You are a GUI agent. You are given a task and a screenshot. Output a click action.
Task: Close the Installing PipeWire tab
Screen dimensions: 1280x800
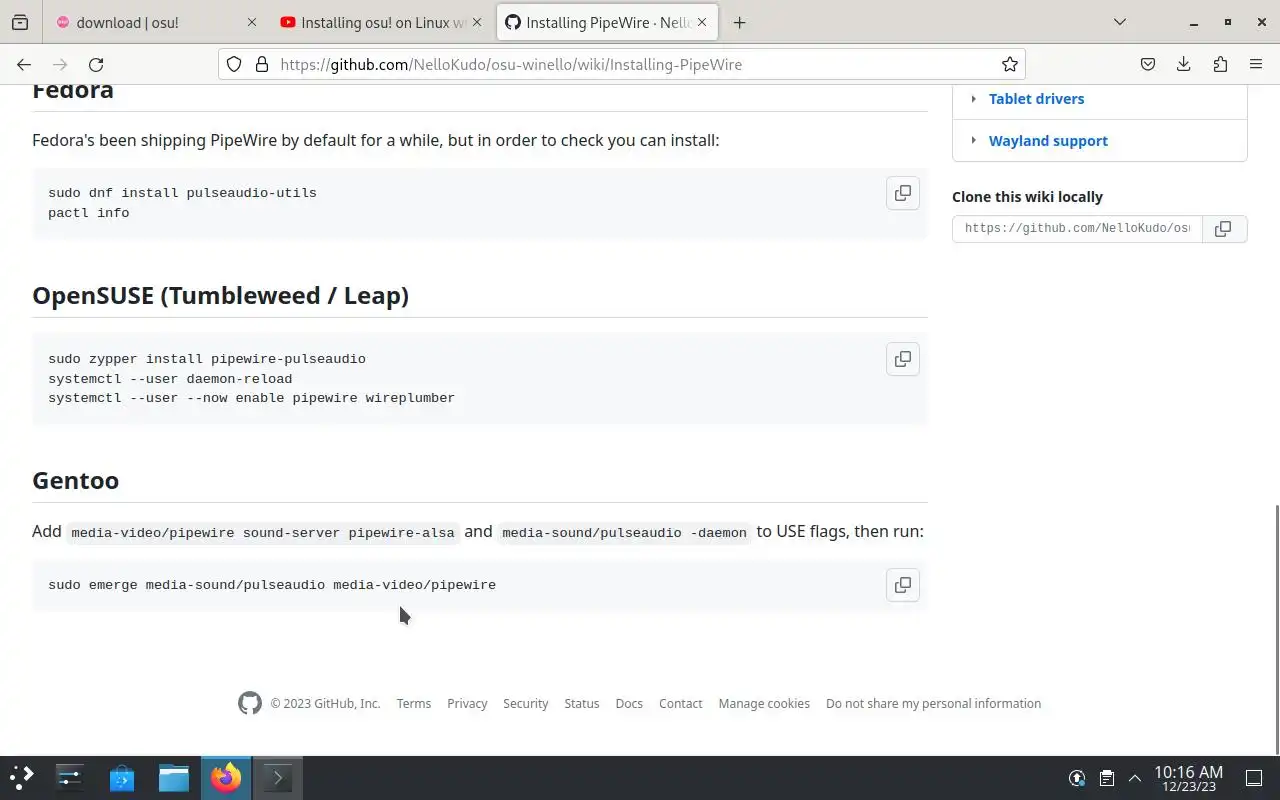tap(701, 22)
